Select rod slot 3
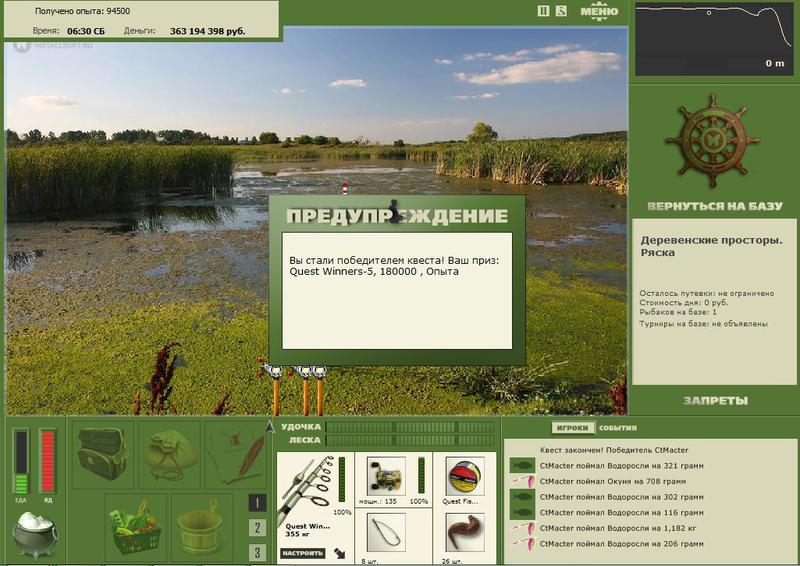 (x=257, y=552)
